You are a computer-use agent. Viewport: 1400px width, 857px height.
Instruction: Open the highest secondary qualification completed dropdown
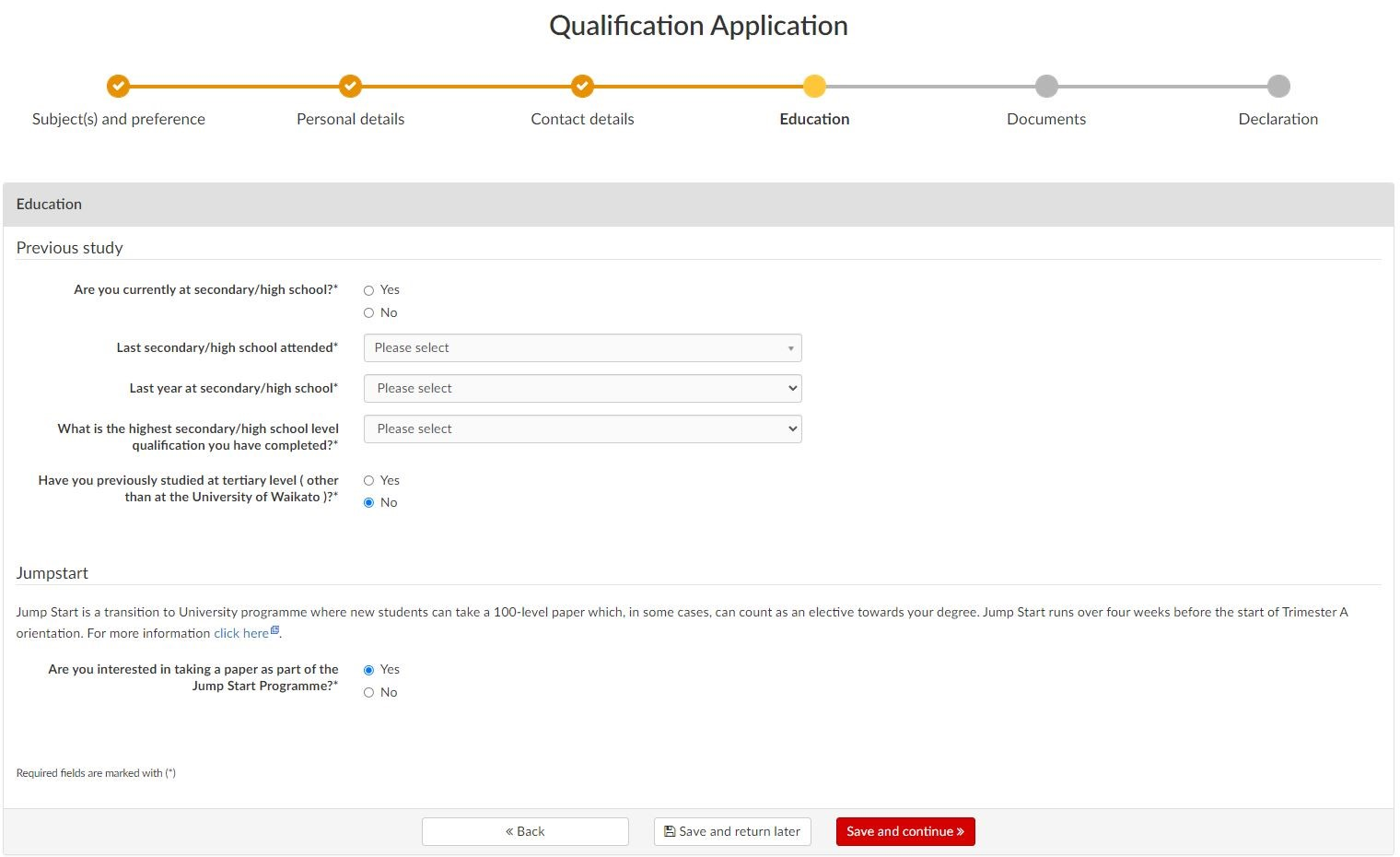pos(582,428)
